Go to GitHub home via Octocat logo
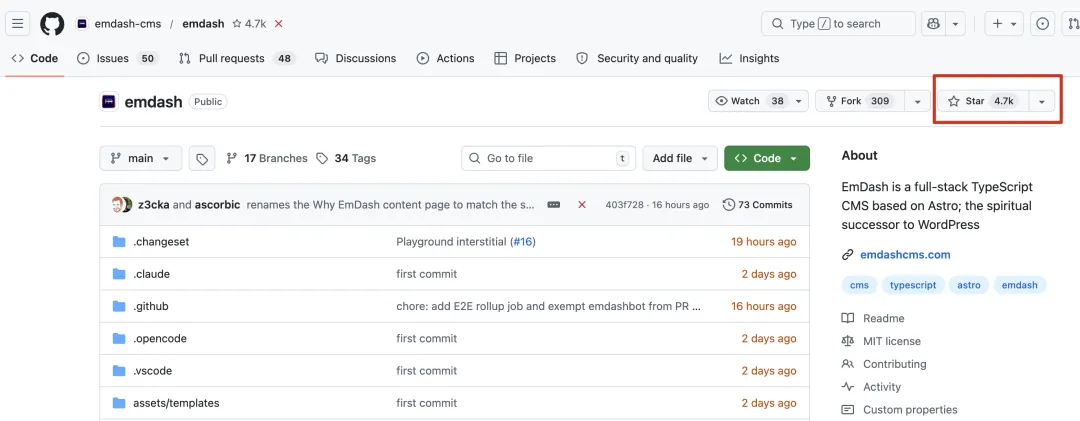This screenshot has height=421, width=1080. pyautogui.click(x=52, y=23)
